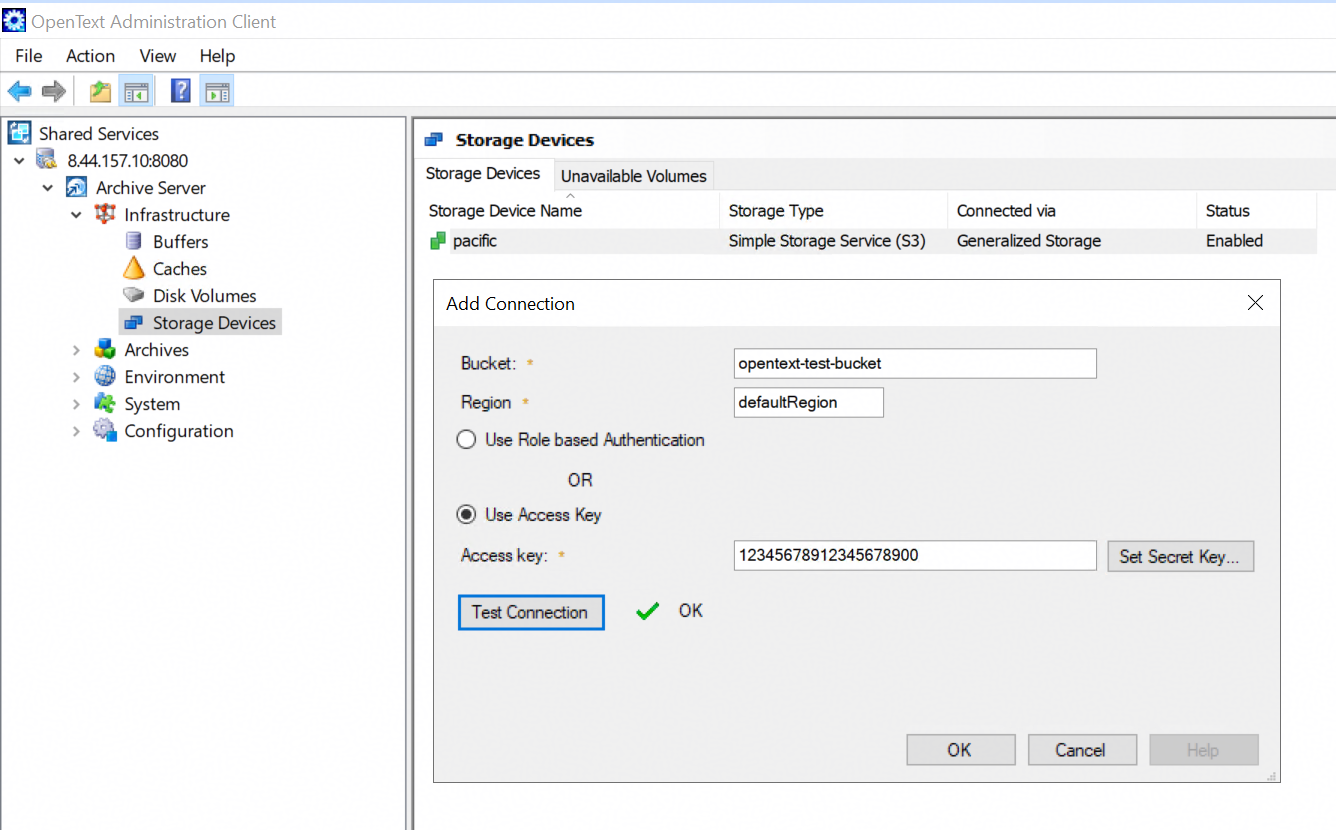Confirm Add Connection dialog with OK
1336x830 pixels.
pos(960,750)
